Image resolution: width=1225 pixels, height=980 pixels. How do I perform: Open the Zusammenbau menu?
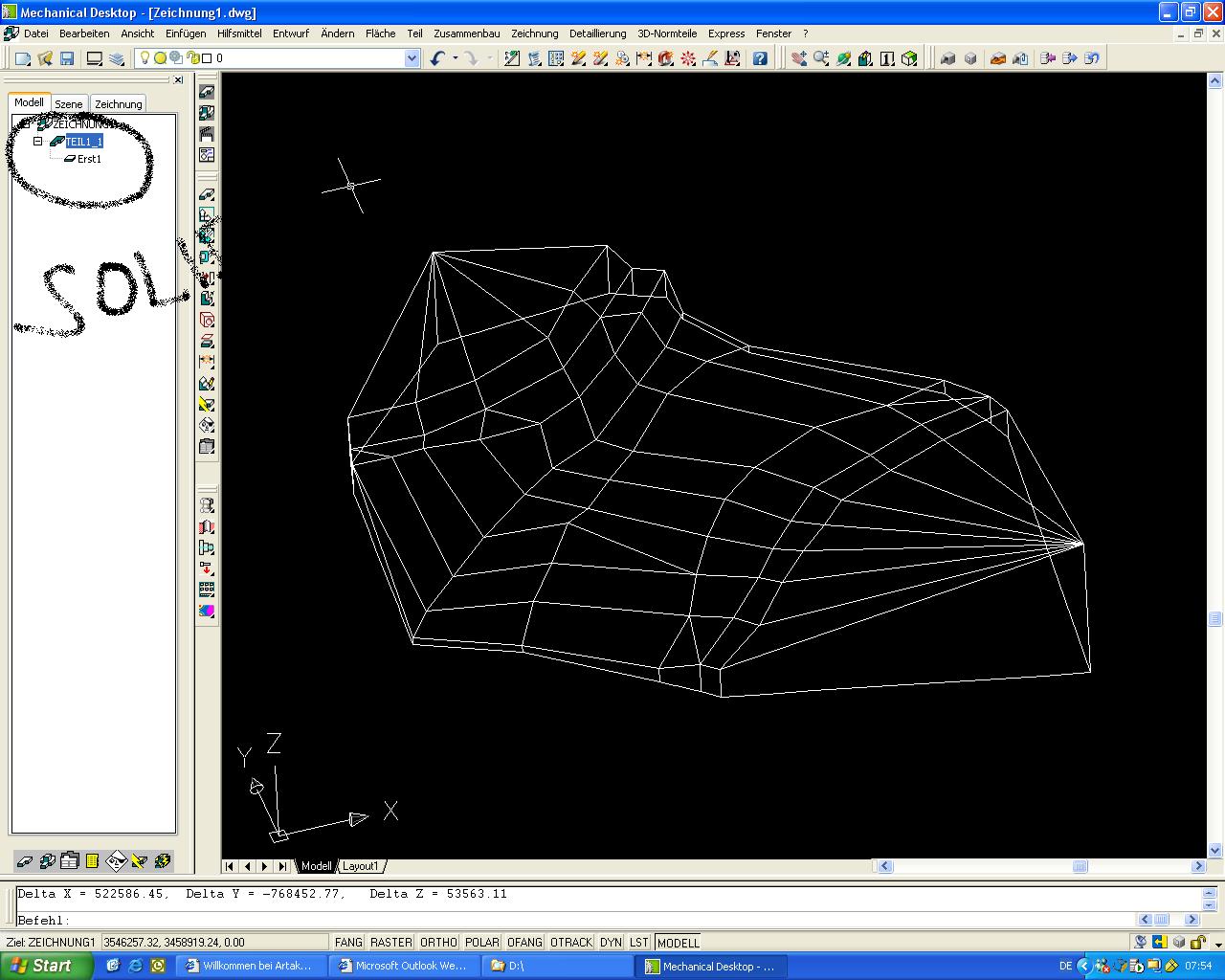coord(467,33)
